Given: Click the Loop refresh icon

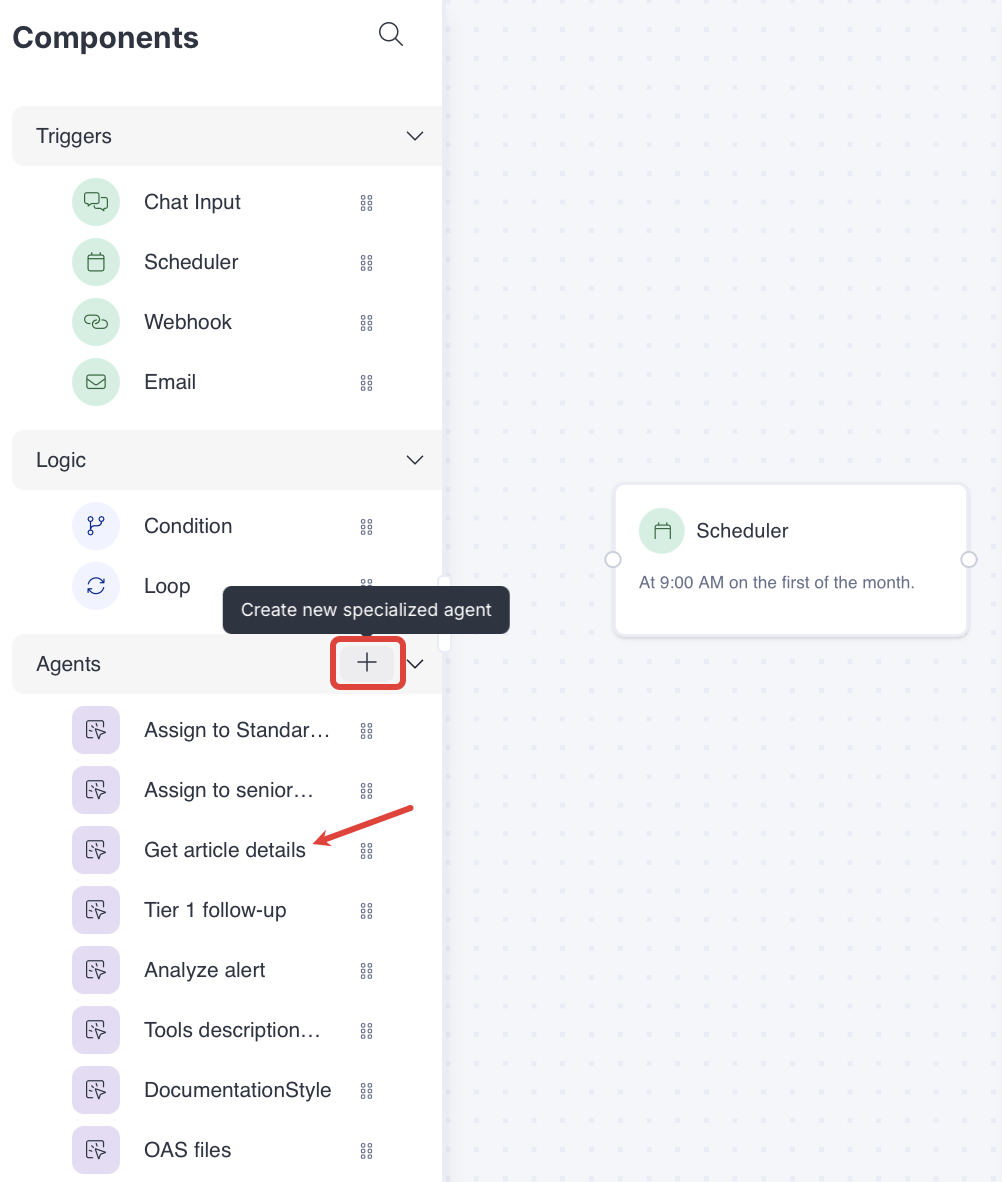Looking at the screenshot, I should pos(96,586).
